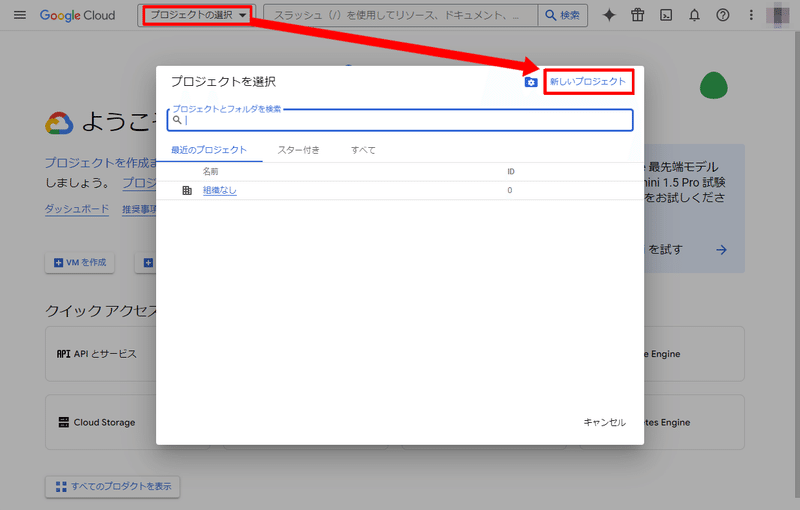Click the magnifier icon in the dialog search
This screenshot has height=510, width=800.
(177, 120)
